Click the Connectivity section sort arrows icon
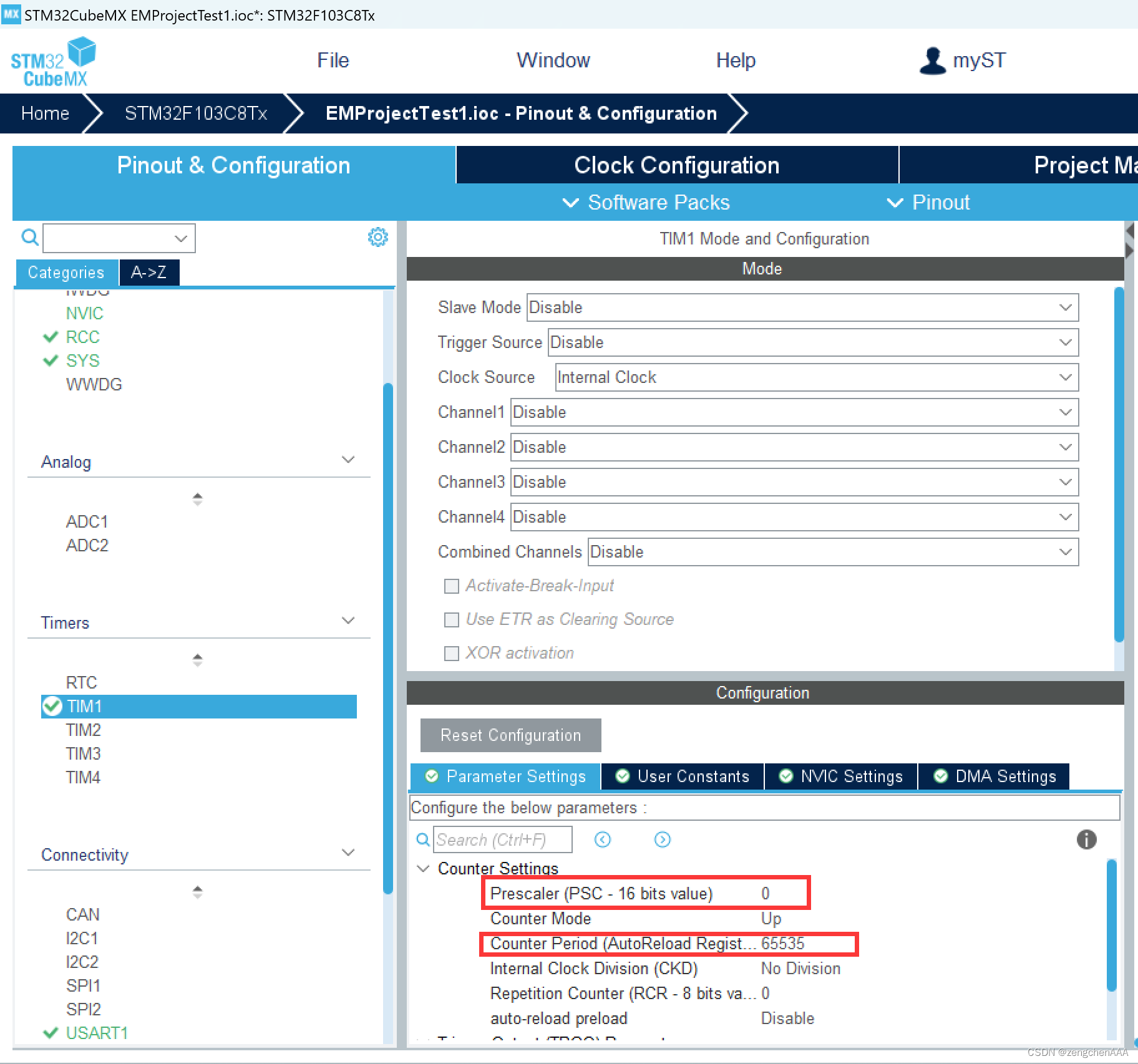Screen dimensions: 1138x1064 click(x=197, y=892)
